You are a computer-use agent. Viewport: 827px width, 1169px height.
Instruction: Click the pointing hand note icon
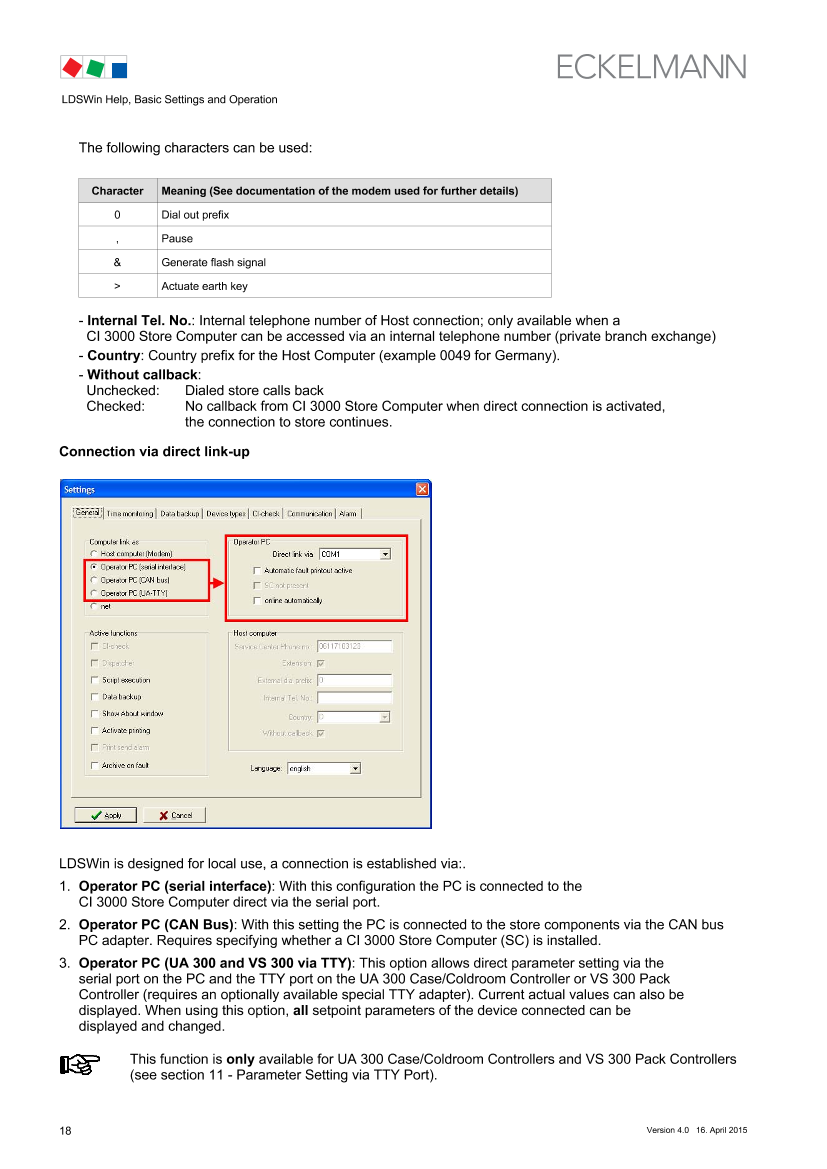(77, 1066)
